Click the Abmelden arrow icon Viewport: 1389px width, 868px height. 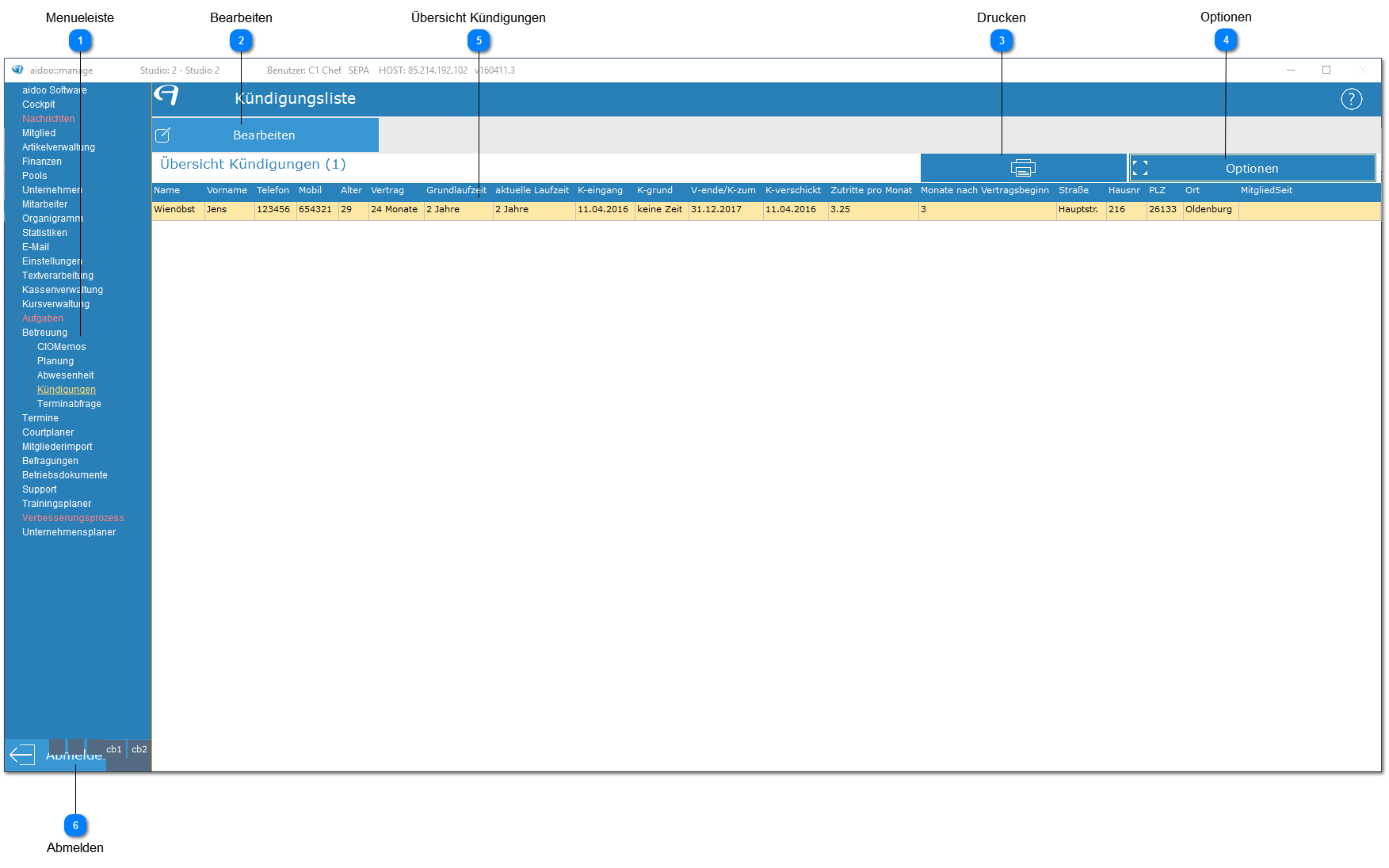[x=22, y=755]
